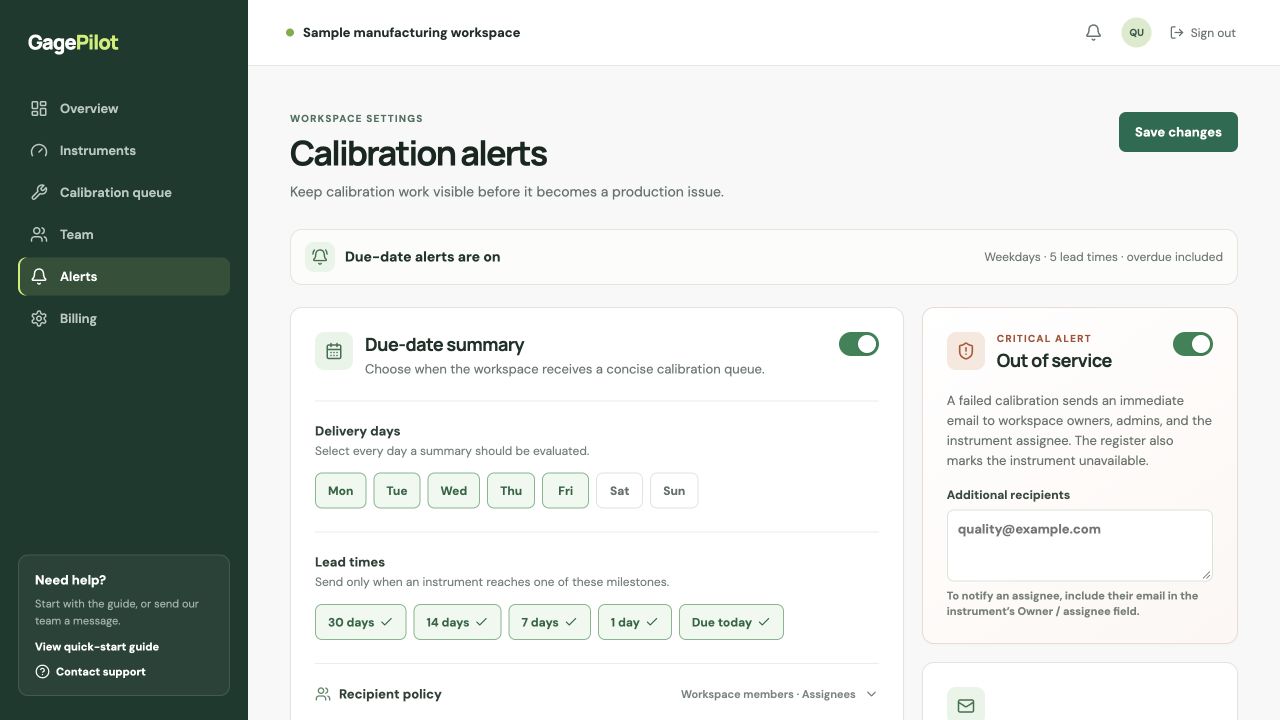Turn off the Out of service alert switch

tap(1193, 344)
